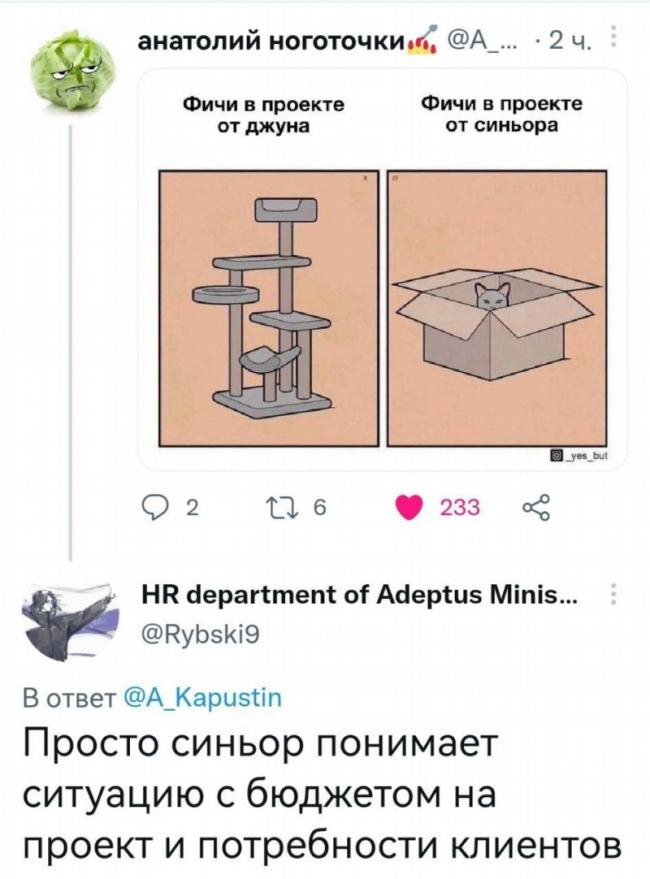This screenshot has width=650, height=879.
Task: Share the tweet using the share icon
Action: pyautogui.click(x=537, y=508)
